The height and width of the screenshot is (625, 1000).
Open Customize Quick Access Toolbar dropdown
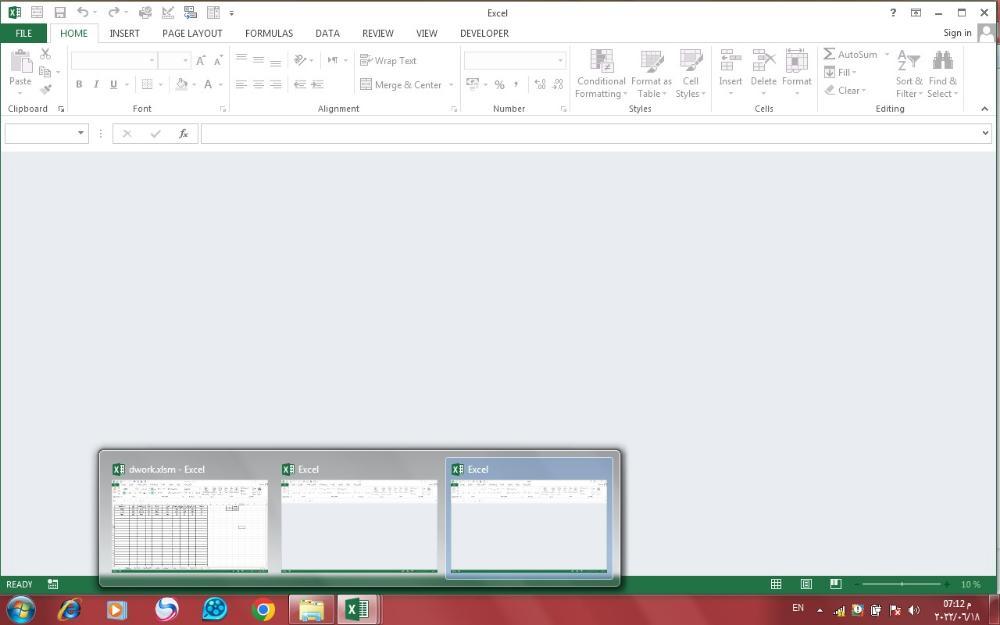pos(232,13)
